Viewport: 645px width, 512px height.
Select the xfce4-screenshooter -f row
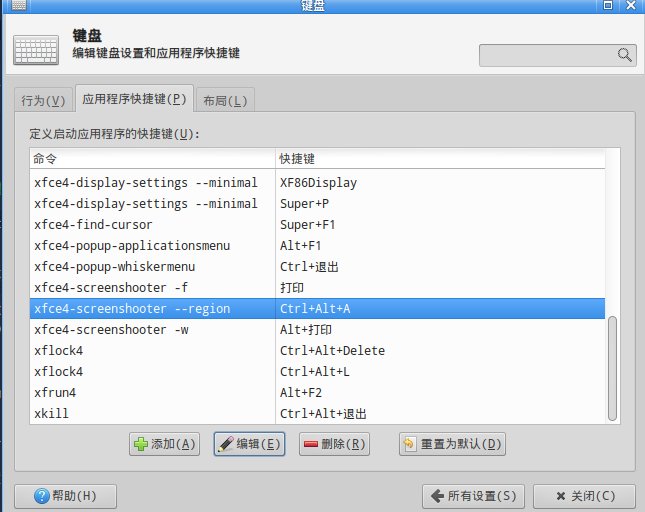tap(317, 287)
